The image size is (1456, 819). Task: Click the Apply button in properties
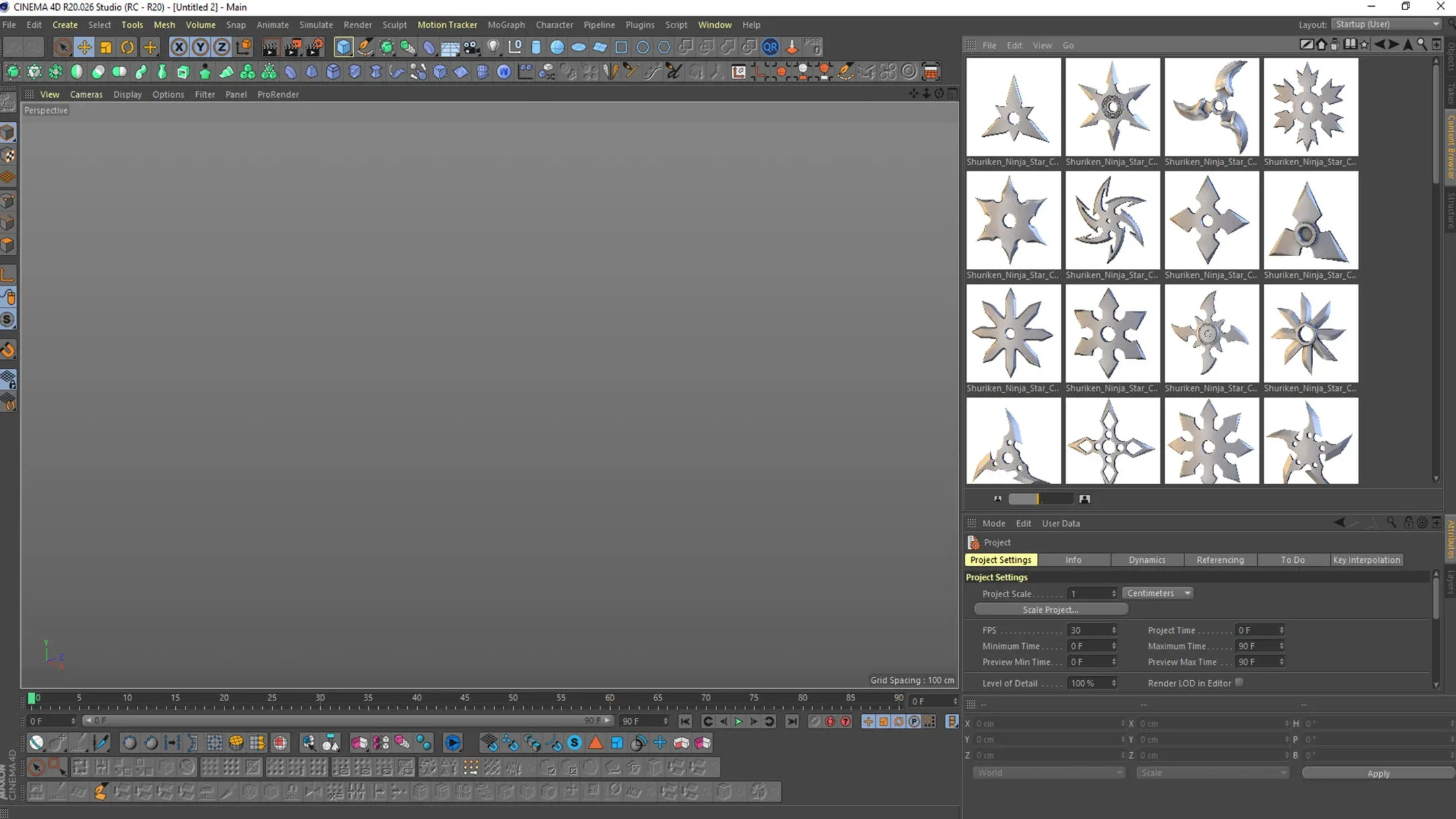1378,772
